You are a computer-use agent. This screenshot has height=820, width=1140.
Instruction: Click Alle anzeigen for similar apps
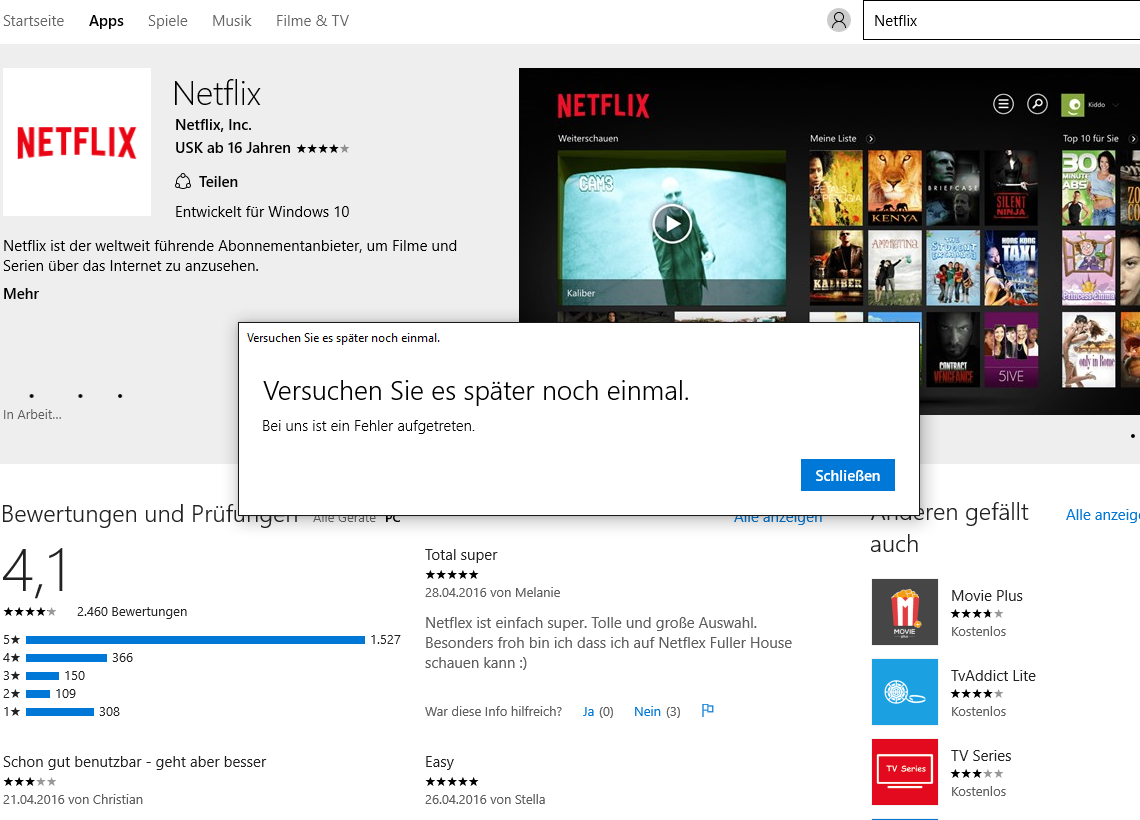(x=1102, y=515)
